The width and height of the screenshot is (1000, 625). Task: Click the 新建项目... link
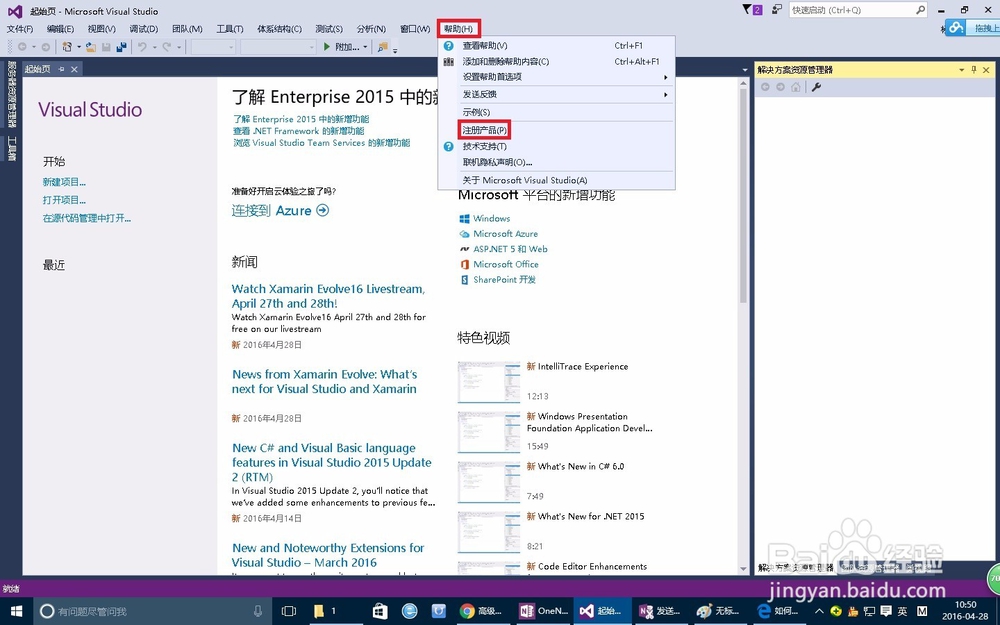pos(64,182)
